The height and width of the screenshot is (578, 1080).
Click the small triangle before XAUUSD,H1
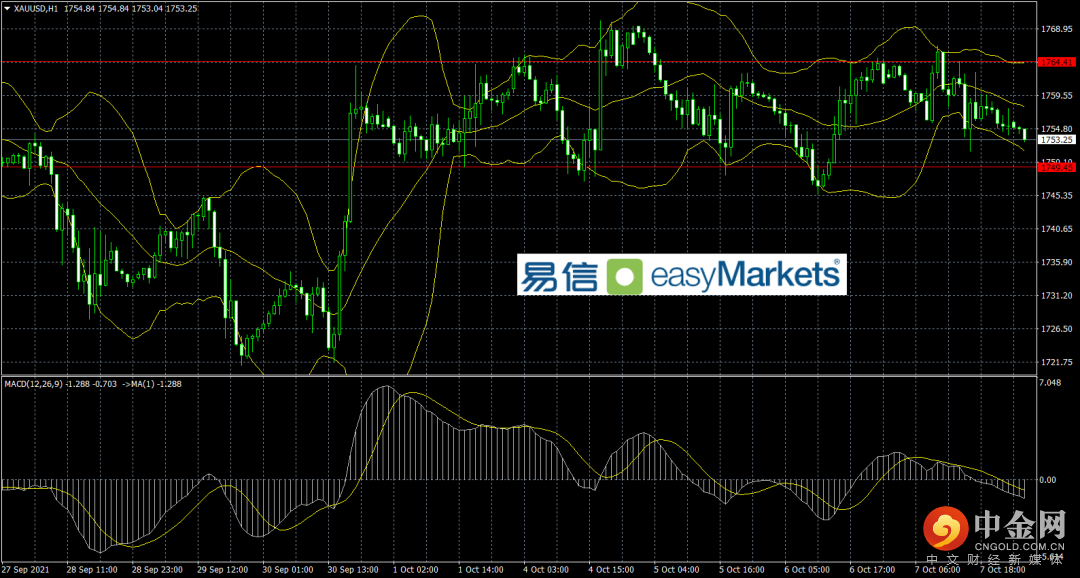7,8
